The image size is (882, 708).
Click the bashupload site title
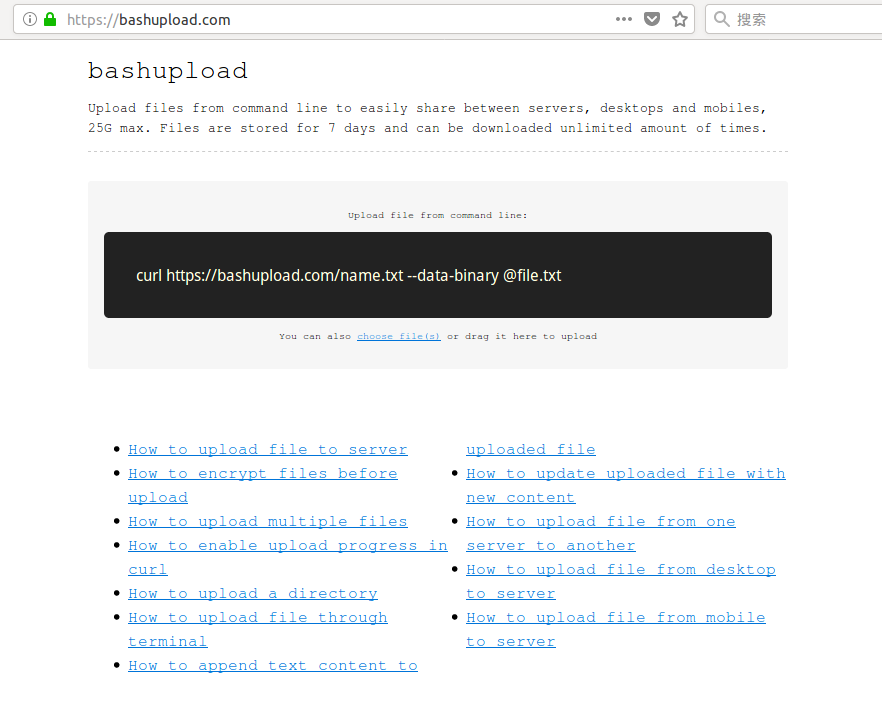click(x=168, y=71)
